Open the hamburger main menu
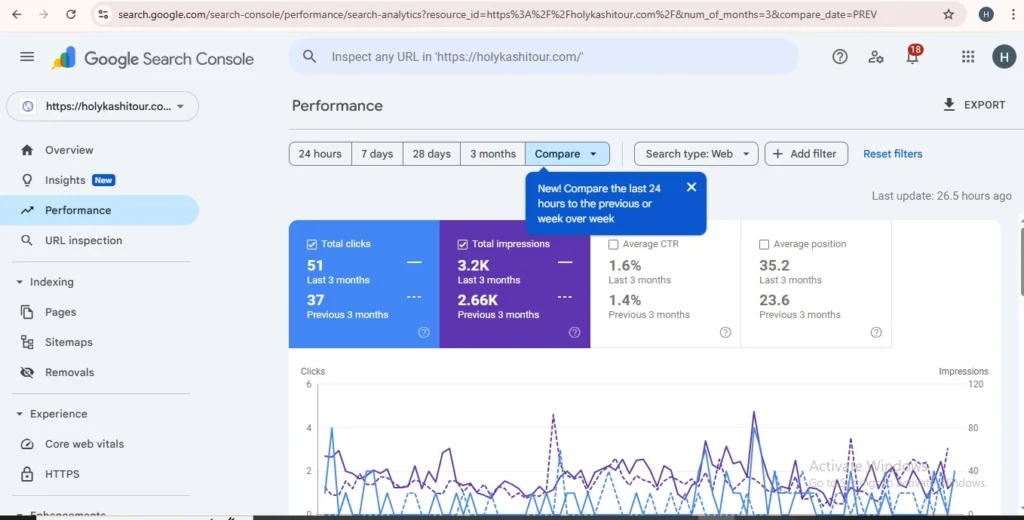 point(27,57)
